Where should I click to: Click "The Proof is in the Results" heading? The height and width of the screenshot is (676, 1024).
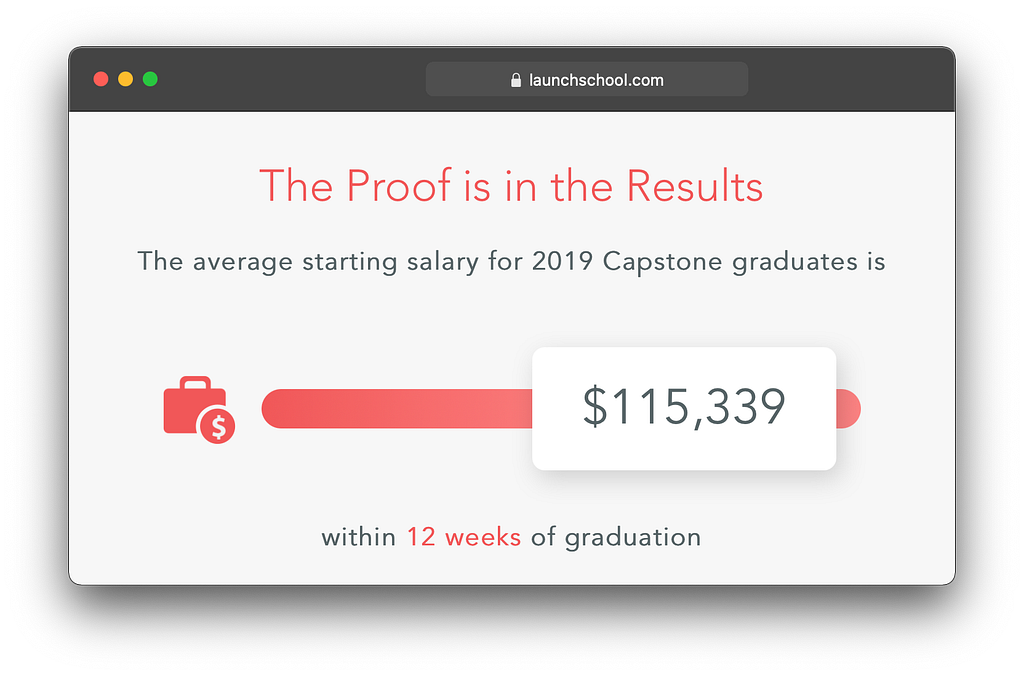pos(511,186)
